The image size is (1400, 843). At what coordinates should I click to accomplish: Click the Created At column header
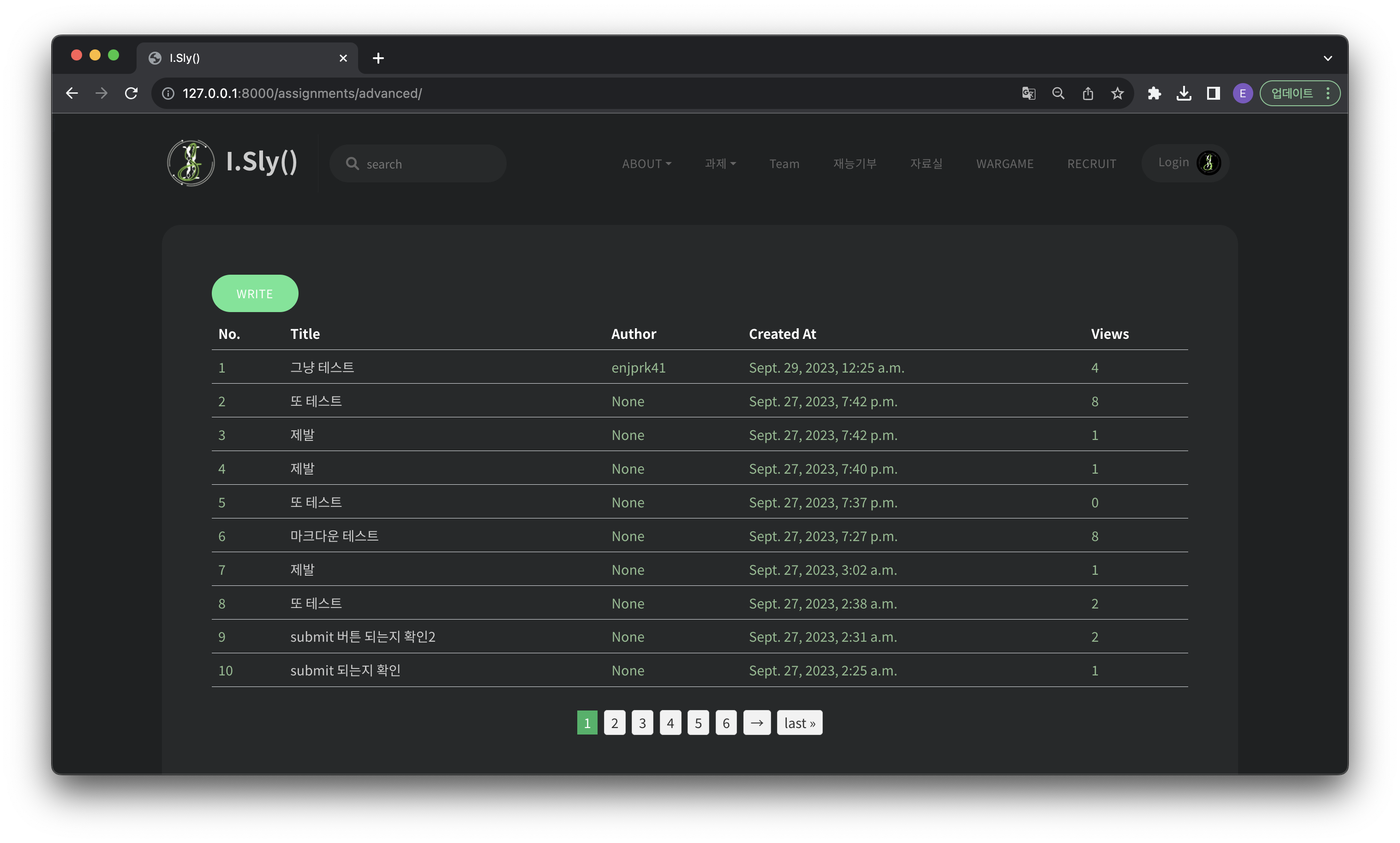pos(782,334)
